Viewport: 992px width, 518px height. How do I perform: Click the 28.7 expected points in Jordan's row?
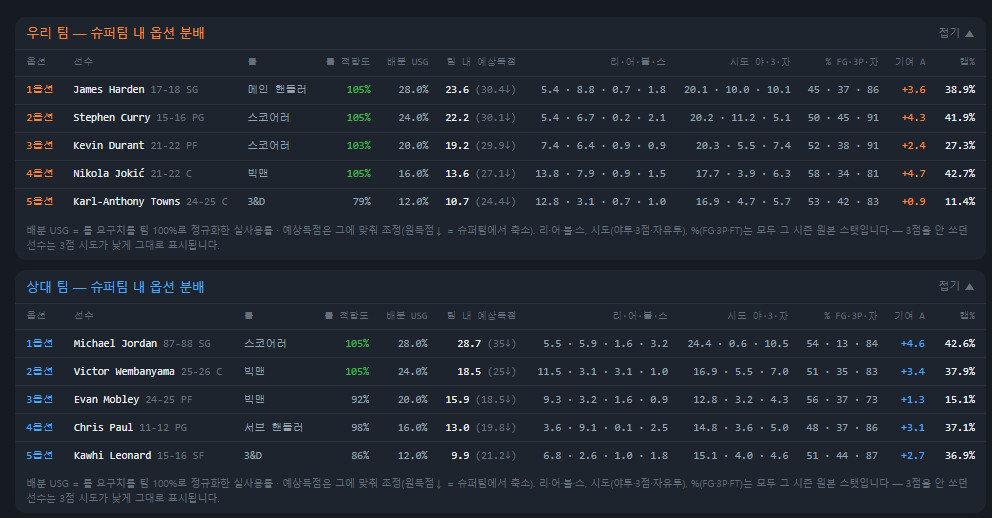click(x=469, y=343)
